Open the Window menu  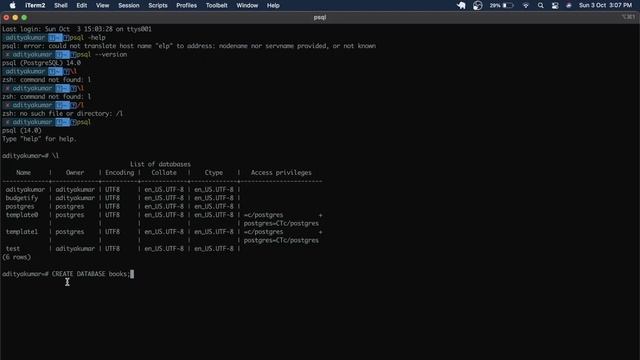pos(247,5)
